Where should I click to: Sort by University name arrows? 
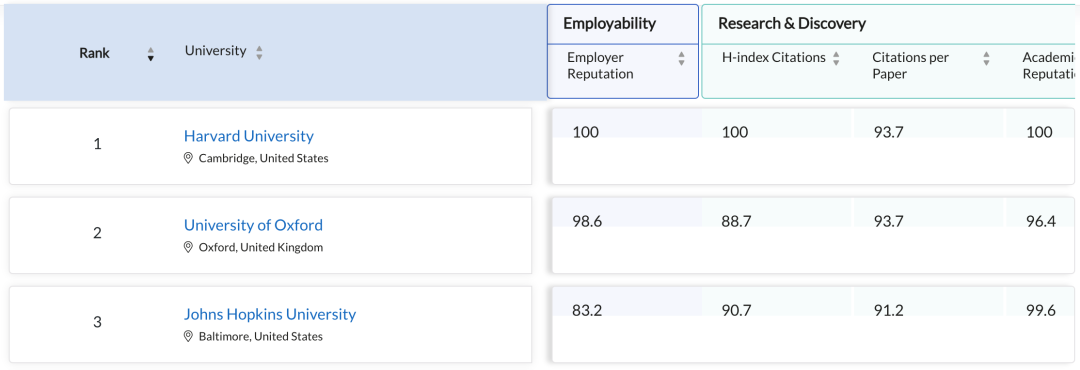(259, 52)
